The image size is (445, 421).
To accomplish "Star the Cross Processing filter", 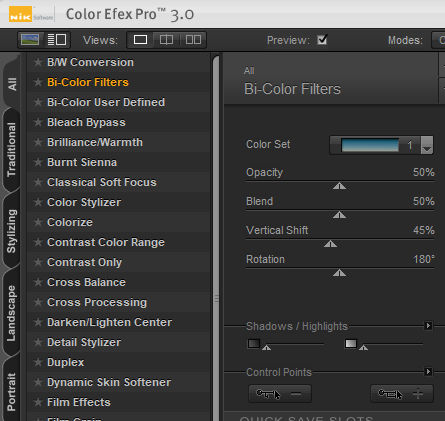I will tap(38, 302).
